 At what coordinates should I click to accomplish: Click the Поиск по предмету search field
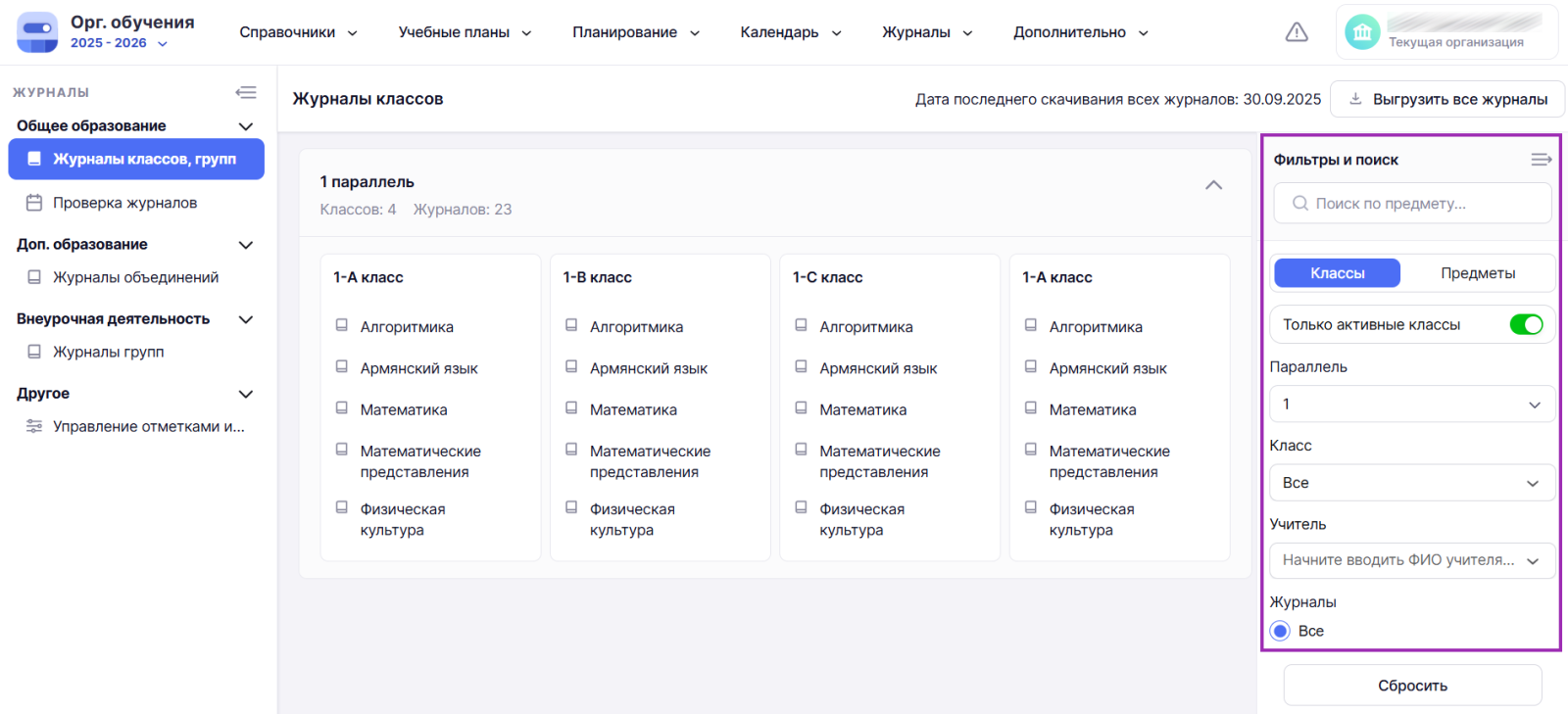click(1412, 204)
